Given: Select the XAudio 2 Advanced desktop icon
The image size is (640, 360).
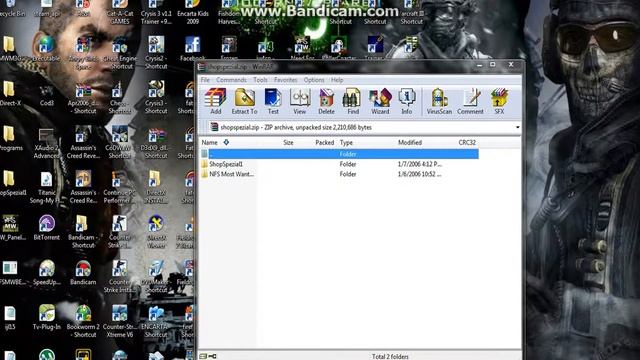Looking at the screenshot, I should click(x=46, y=144).
